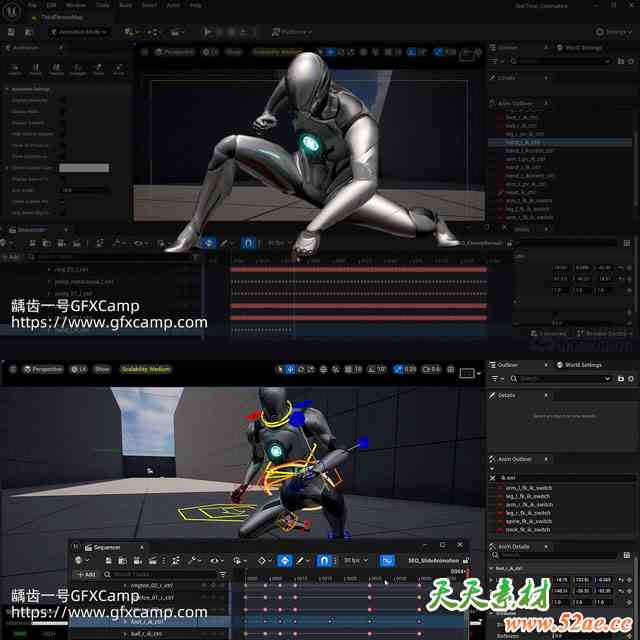Select spine_fk_ik_switch in Anim Outliner
This screenshot has width=640, height=640.
coord(529,522)
